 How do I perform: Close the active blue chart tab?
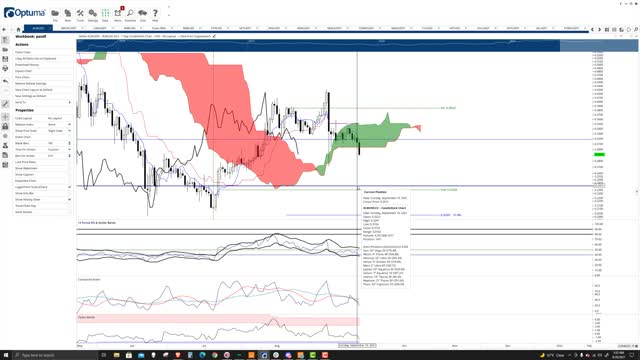(x=50, y=28)
